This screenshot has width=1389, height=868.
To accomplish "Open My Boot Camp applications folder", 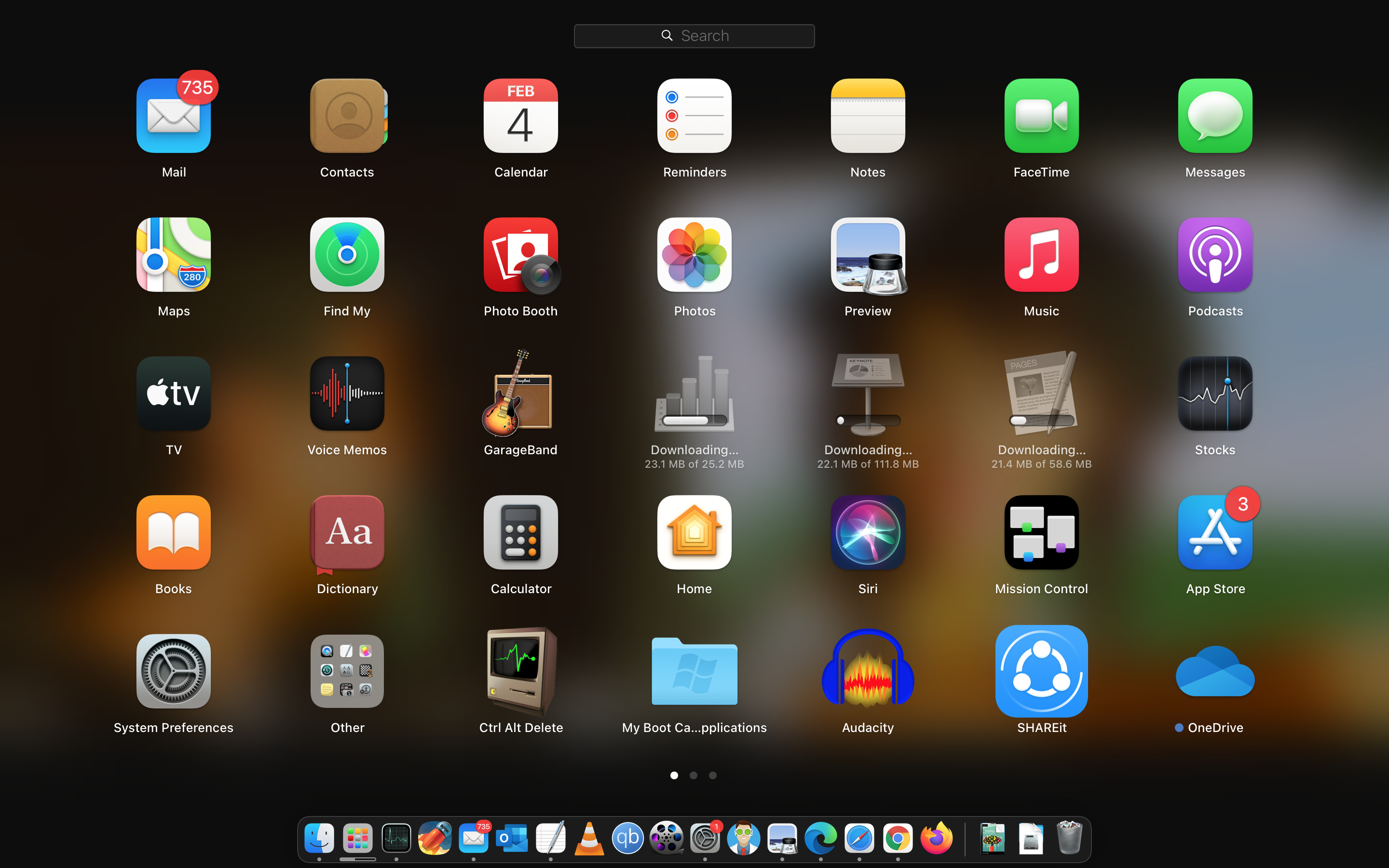I will pos(694,671).
